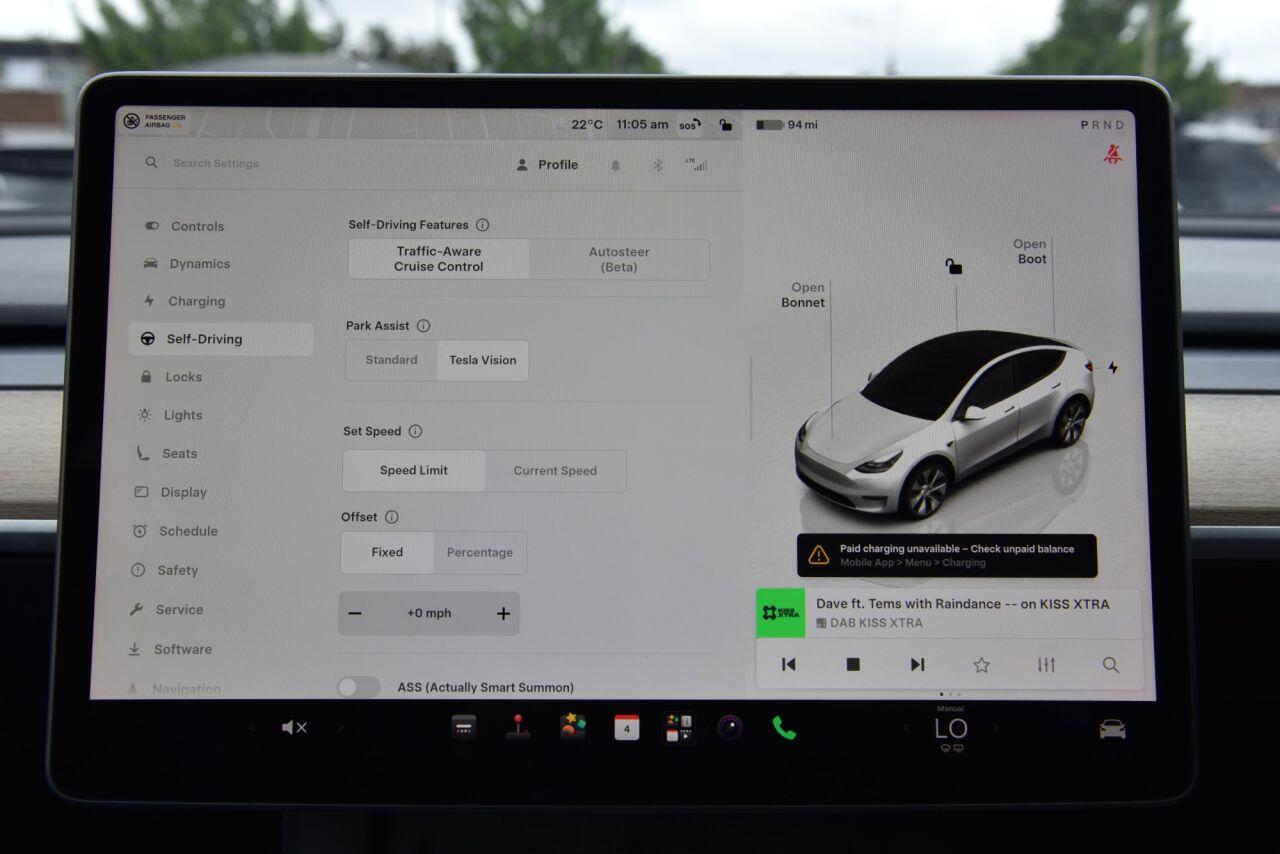Open Service settings
The image size is (1280, 854).
click(166, 609)
